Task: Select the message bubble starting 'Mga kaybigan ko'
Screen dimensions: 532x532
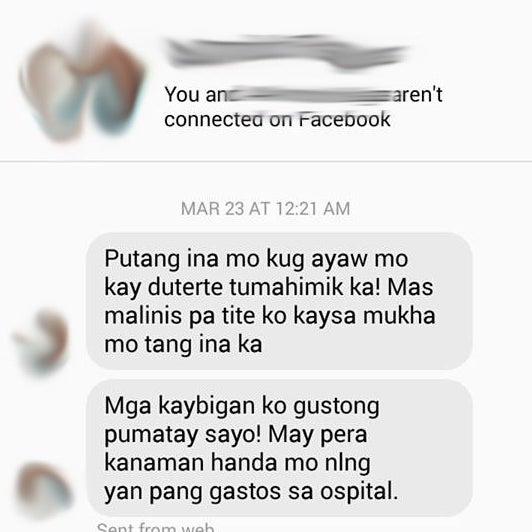Action: 280,448
